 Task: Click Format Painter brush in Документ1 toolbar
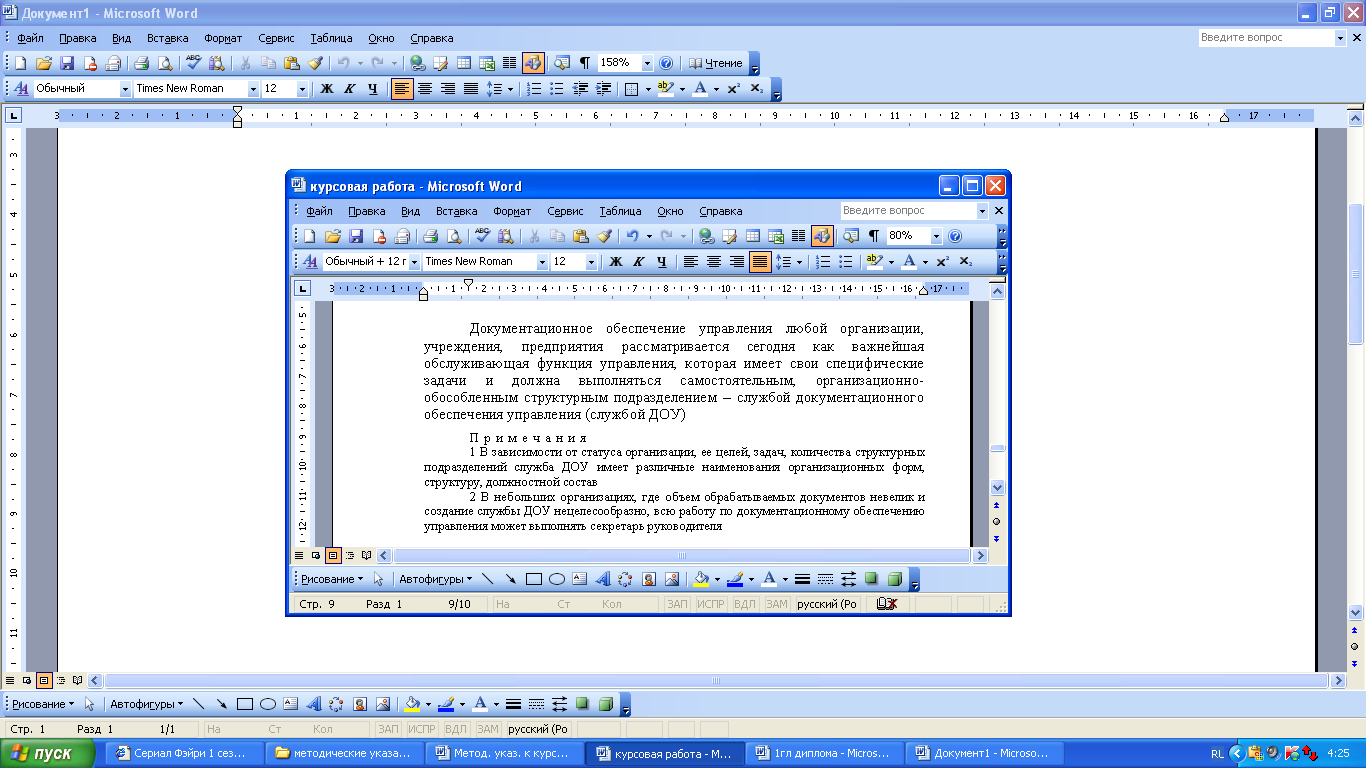(x=315, y=63)
